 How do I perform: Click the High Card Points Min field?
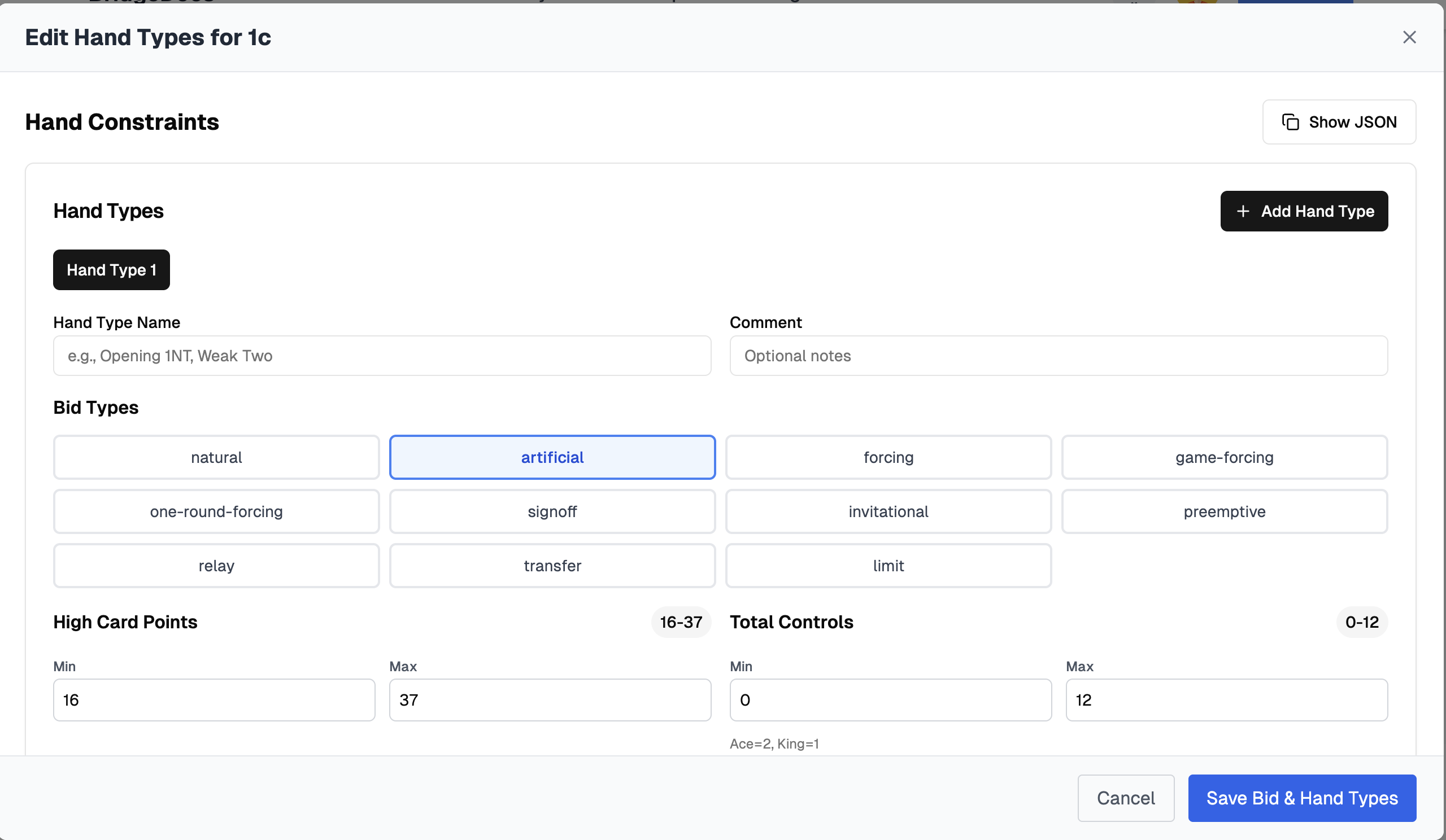point(214,700)
